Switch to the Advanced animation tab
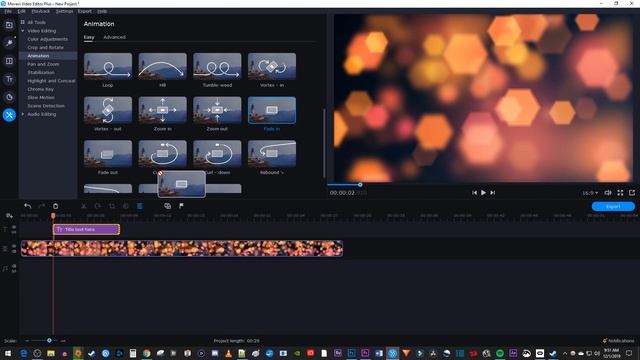This screenshot has width=640, height=360. [114, 37]
